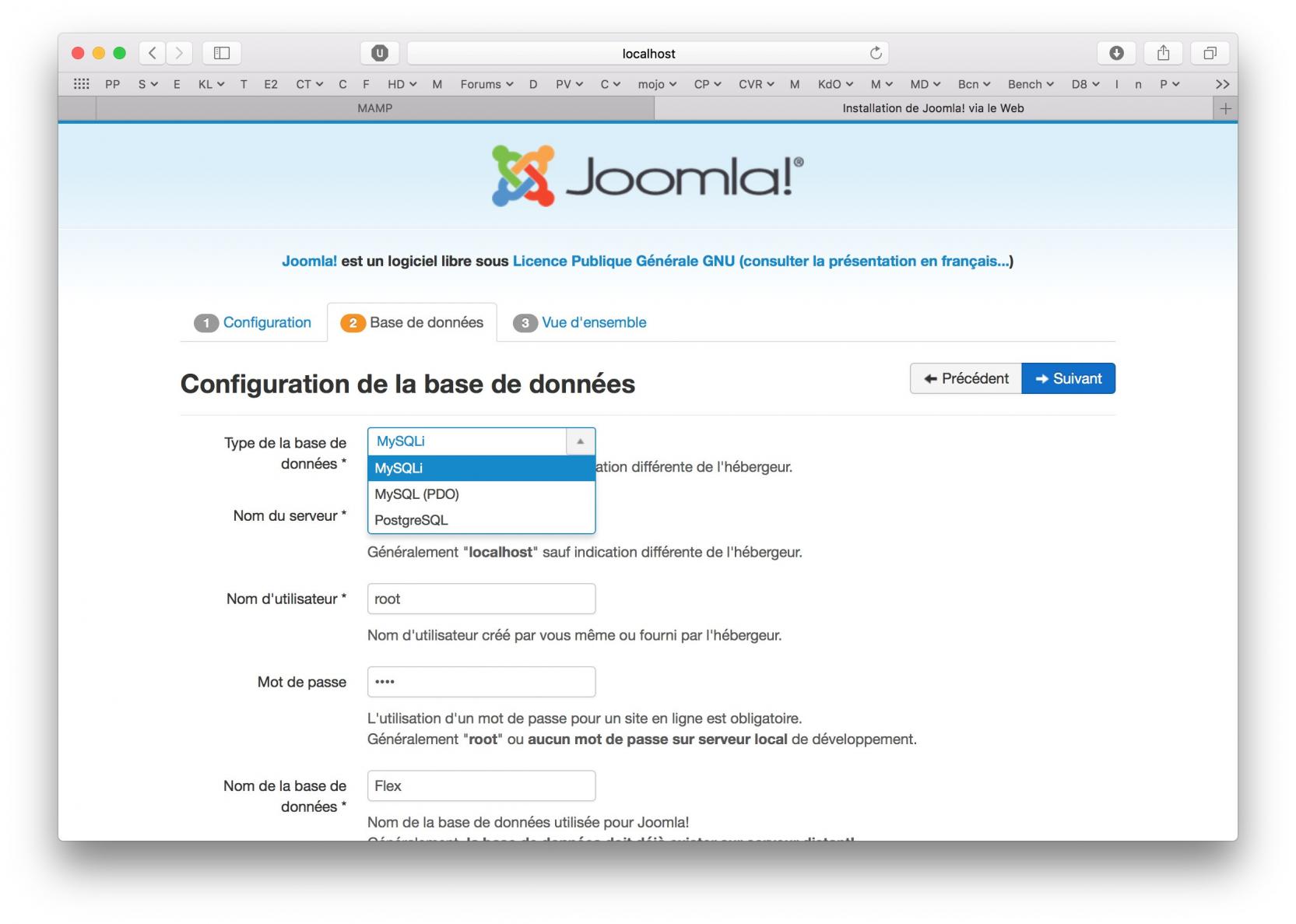Screen dimensions: 1296x924
Task: Expand the HD bookmarks folder
Action: 402,84
